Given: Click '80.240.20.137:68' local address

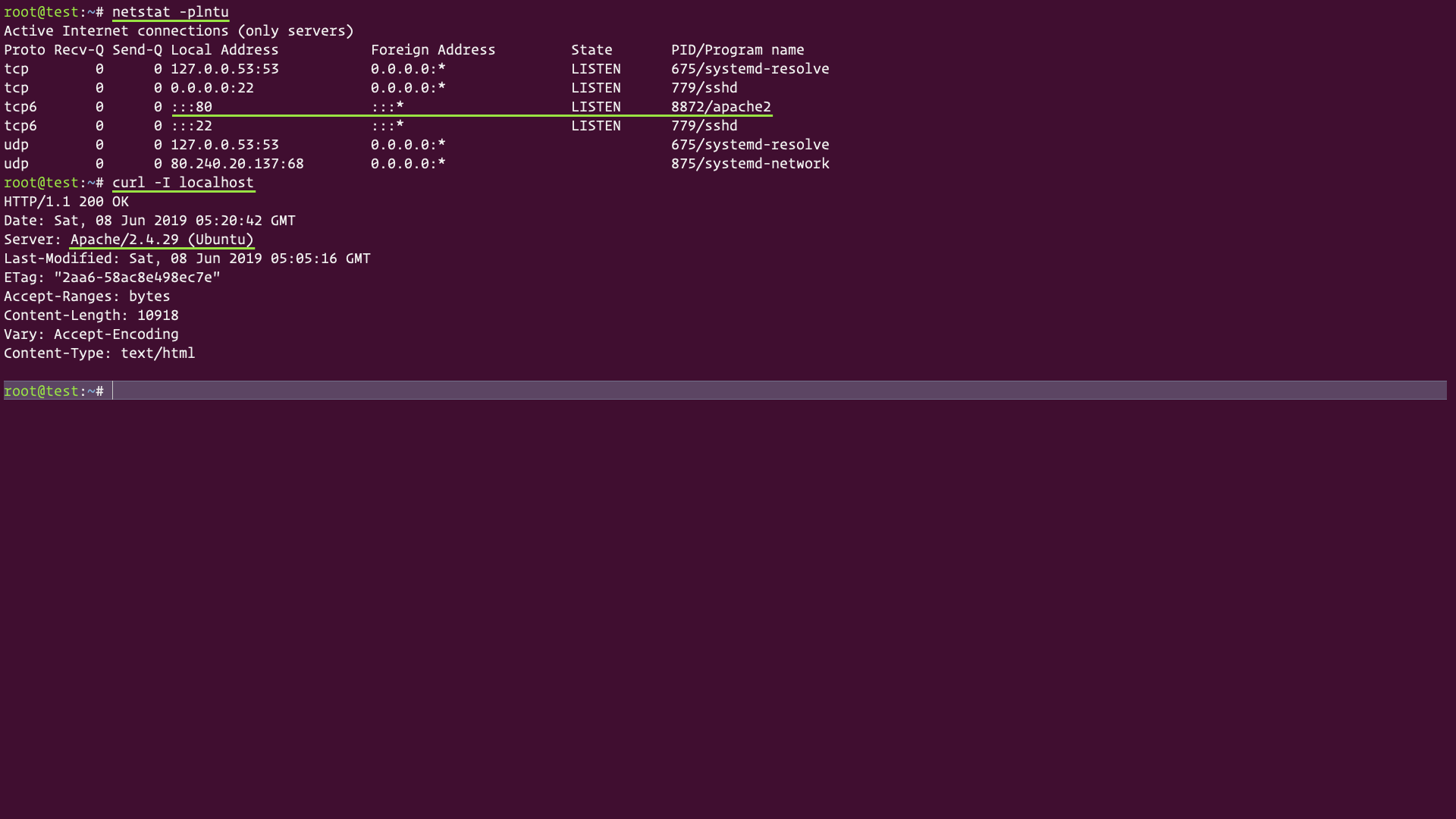Looking at the screenshot, I should coord(237,164).
